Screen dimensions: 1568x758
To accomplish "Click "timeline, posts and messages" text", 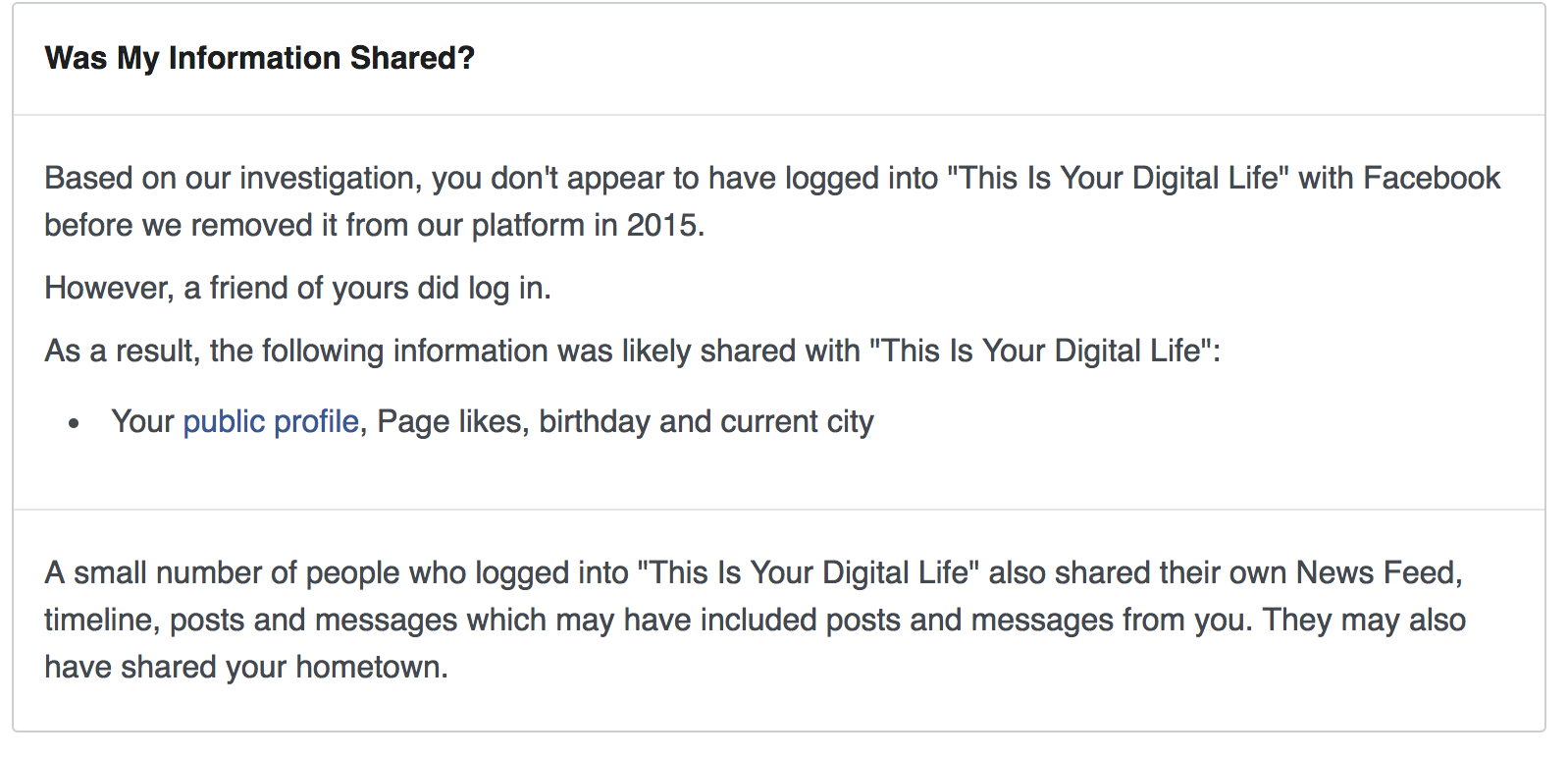I will tap(250, 621).
